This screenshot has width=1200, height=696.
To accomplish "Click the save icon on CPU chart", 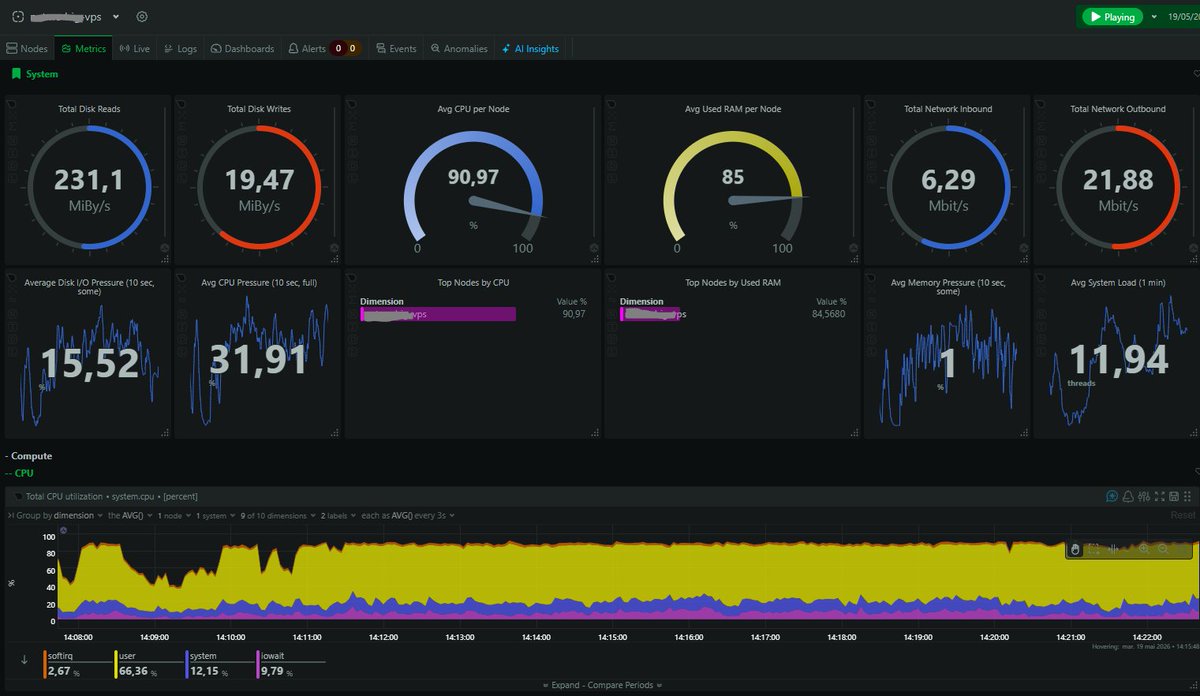I will 1174,496.
